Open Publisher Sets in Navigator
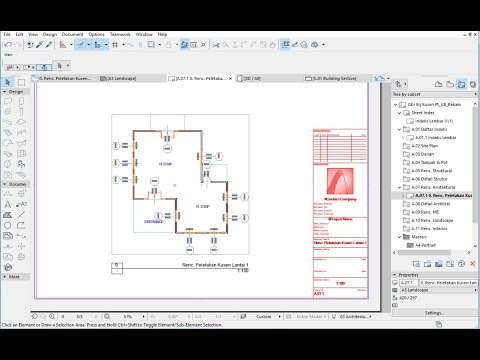The height and width of the screenshot is (360, 480). [473, 84]
